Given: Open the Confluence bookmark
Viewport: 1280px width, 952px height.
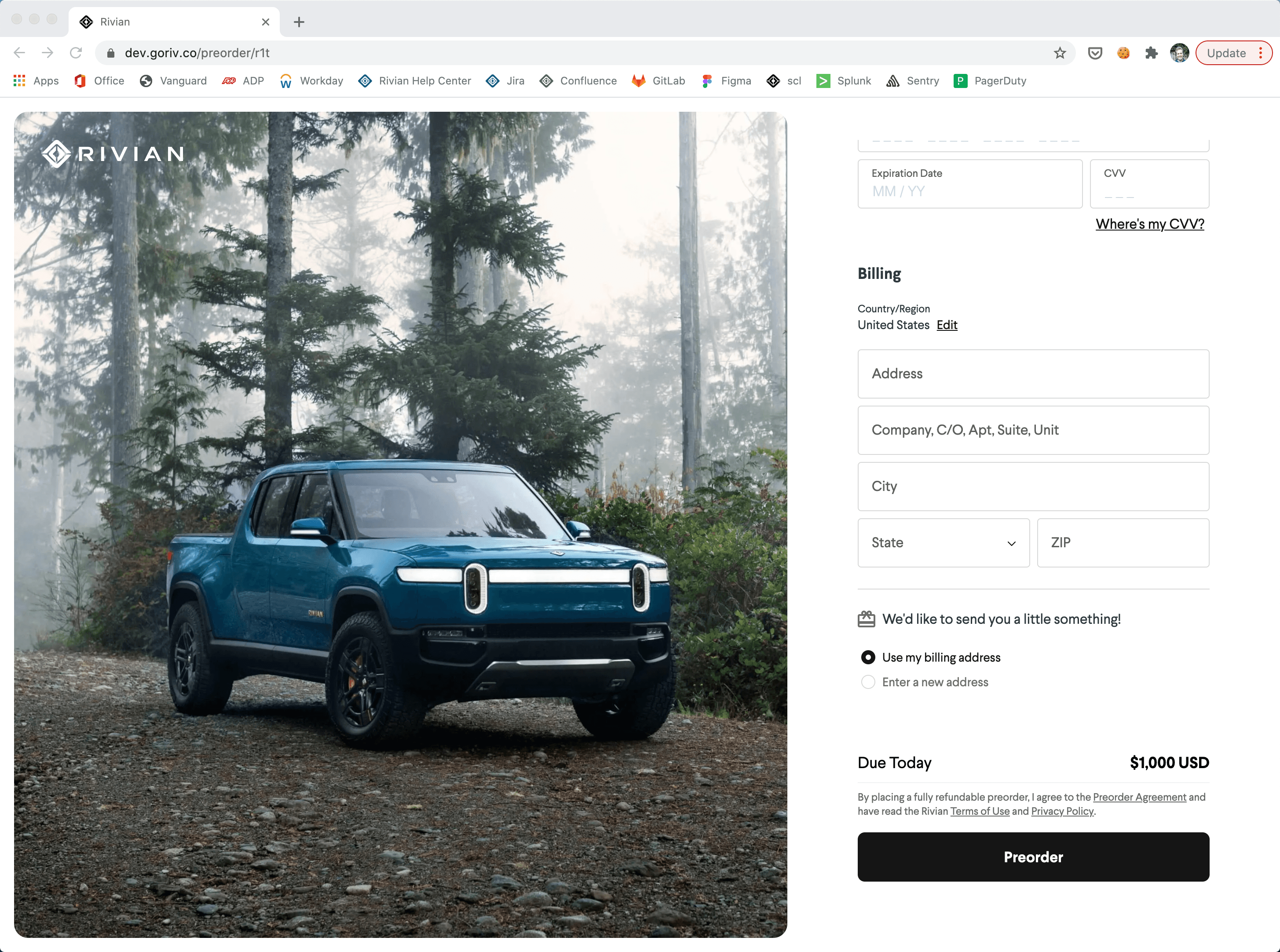Looking at the screenshot, I should click(588, 81).
